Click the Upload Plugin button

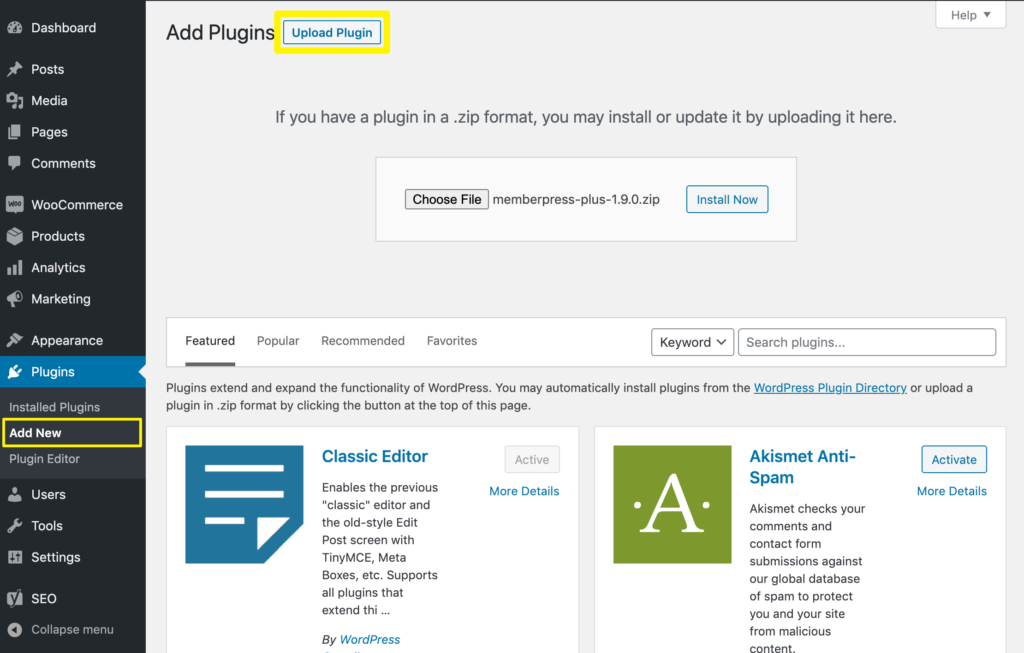(x=332, y=33)
